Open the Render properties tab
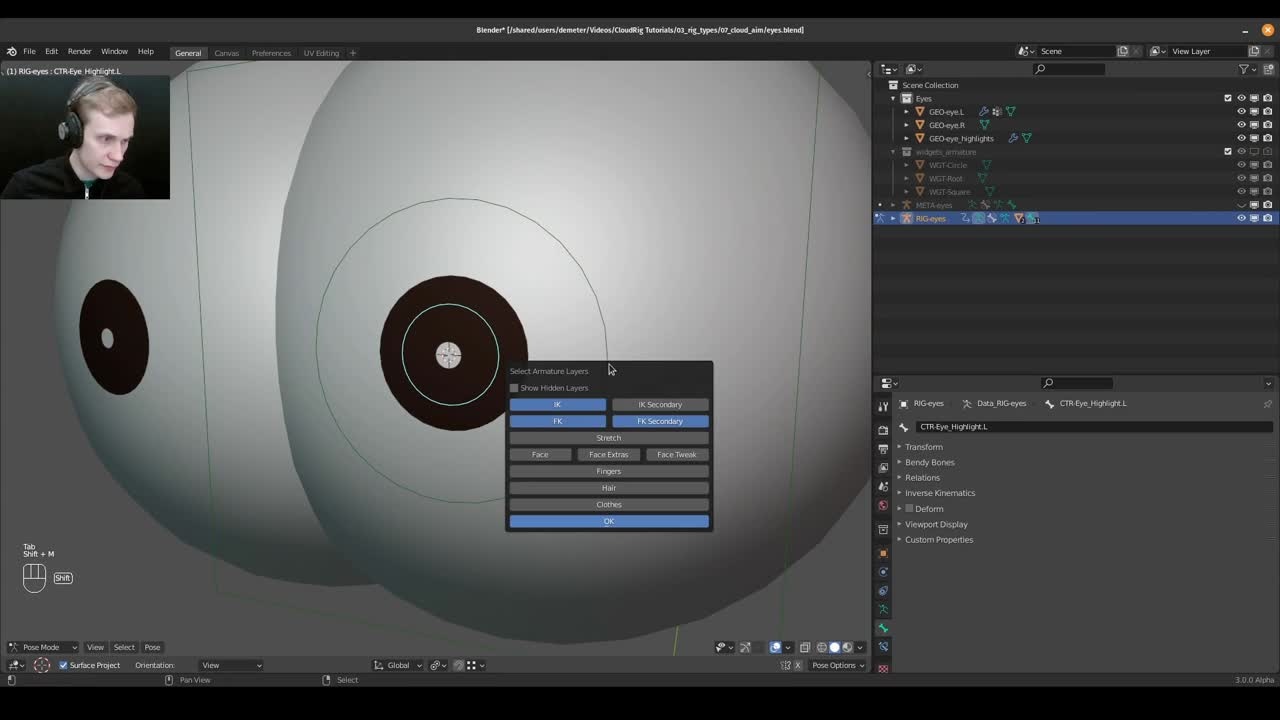Screen dimensions: 1280x720 click(x=883, y=429)
